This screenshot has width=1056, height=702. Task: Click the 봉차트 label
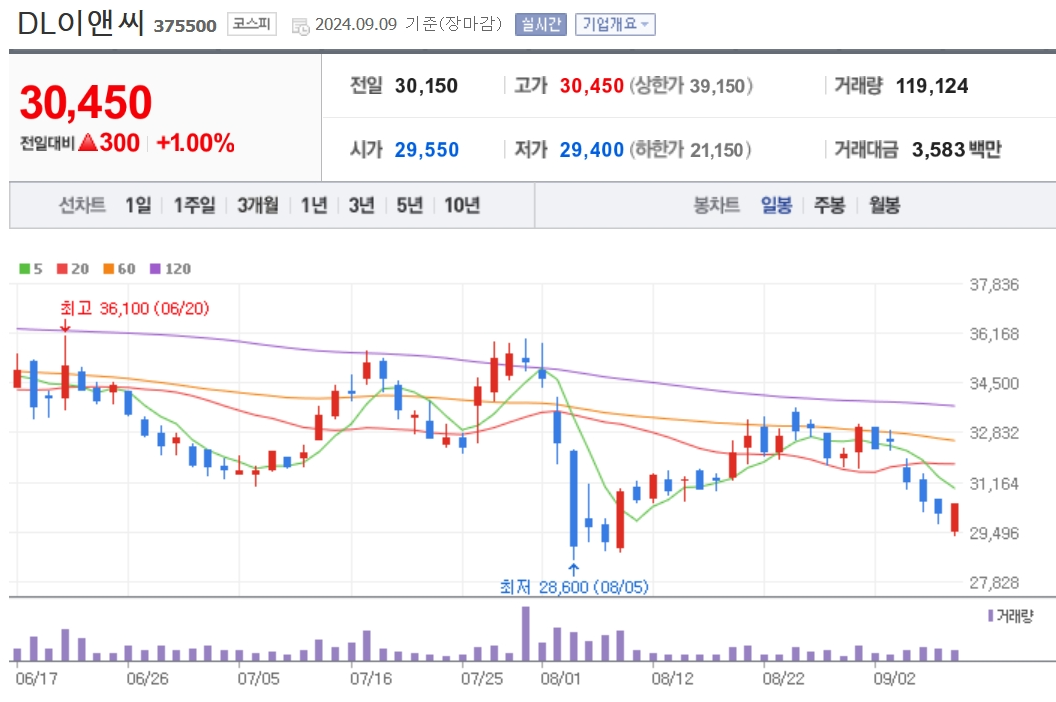pos(717,205)
